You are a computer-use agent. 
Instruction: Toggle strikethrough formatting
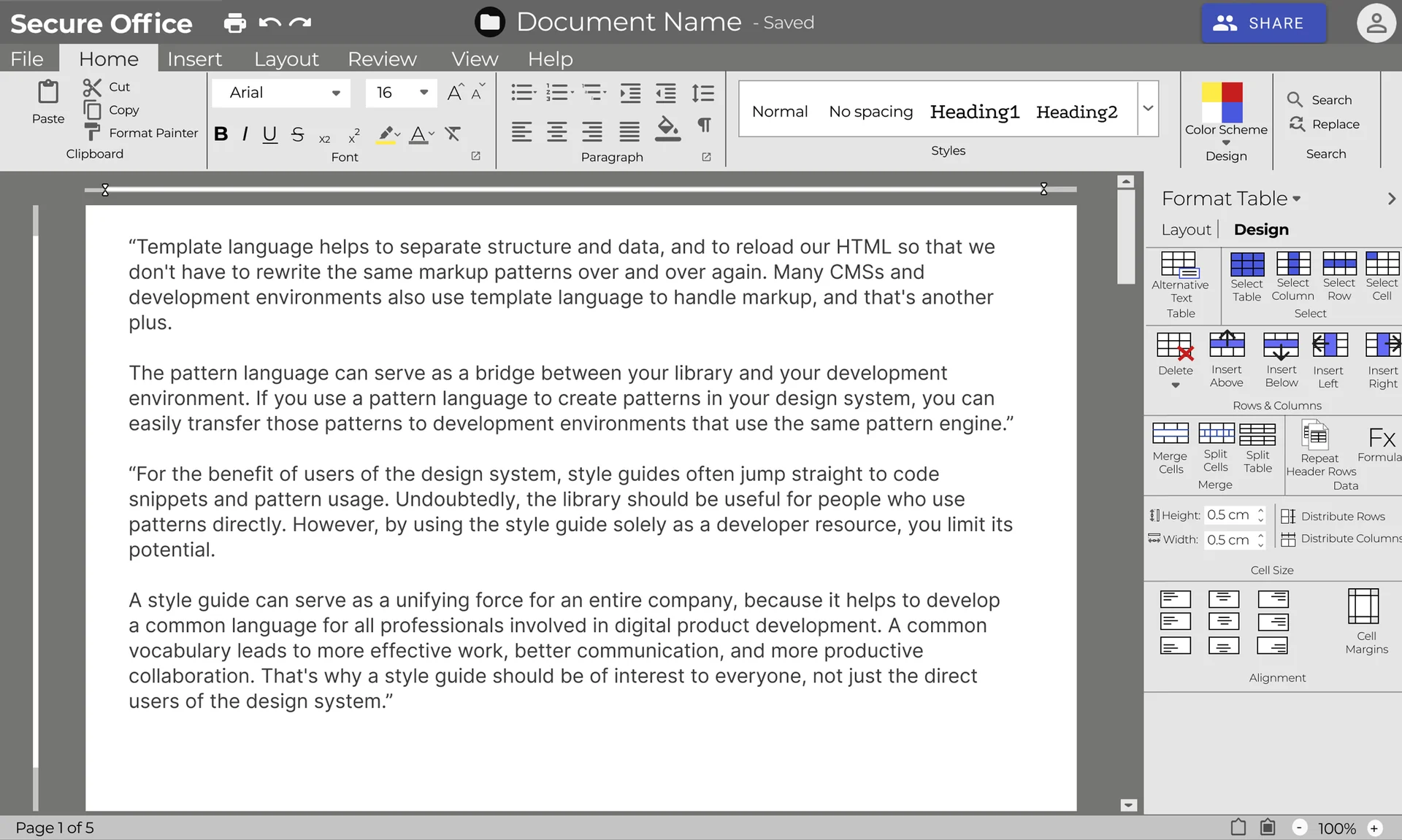(297, 134)
